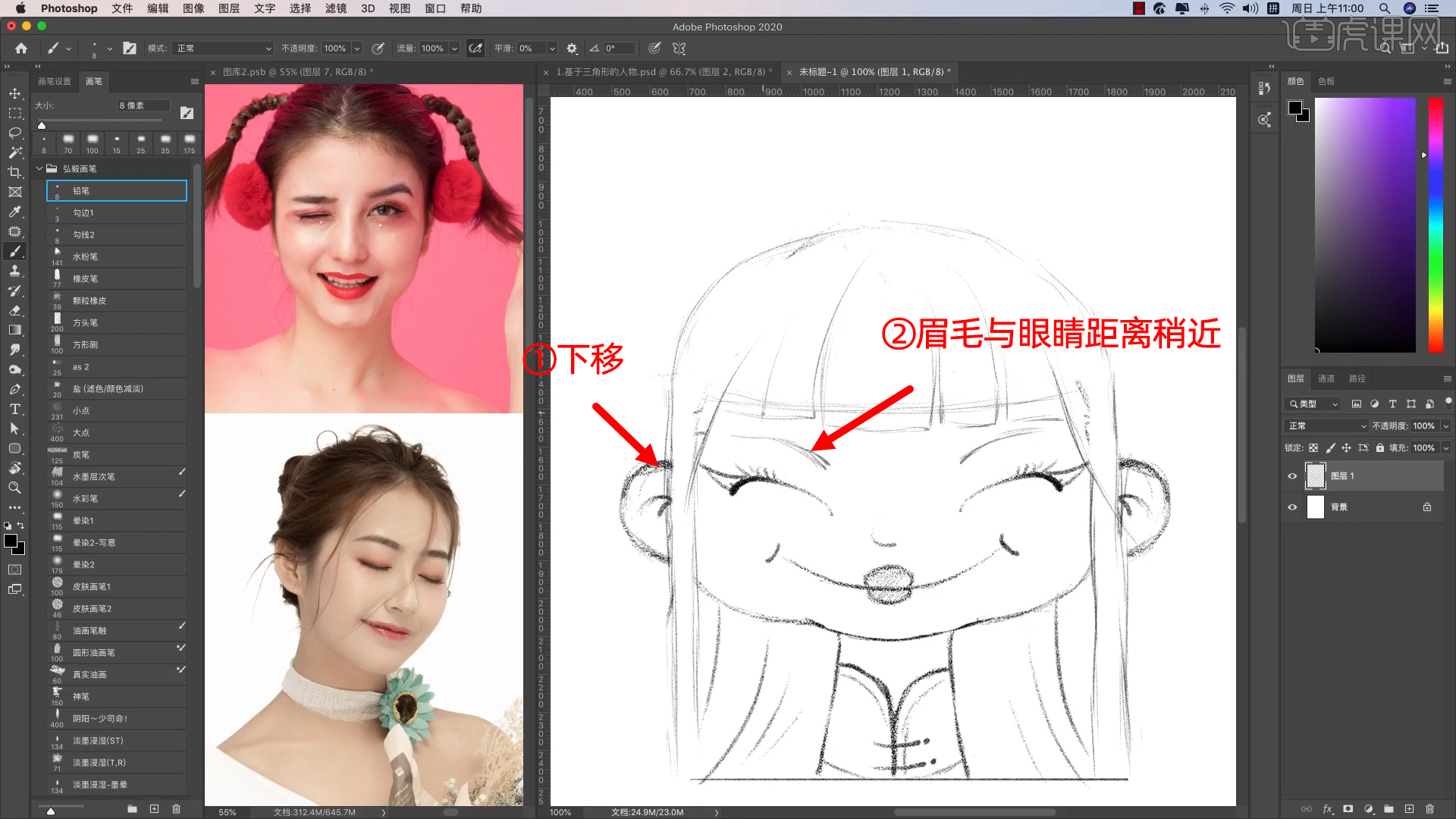
Task: Click the foreground color swatch
Action: click(11, 541)
